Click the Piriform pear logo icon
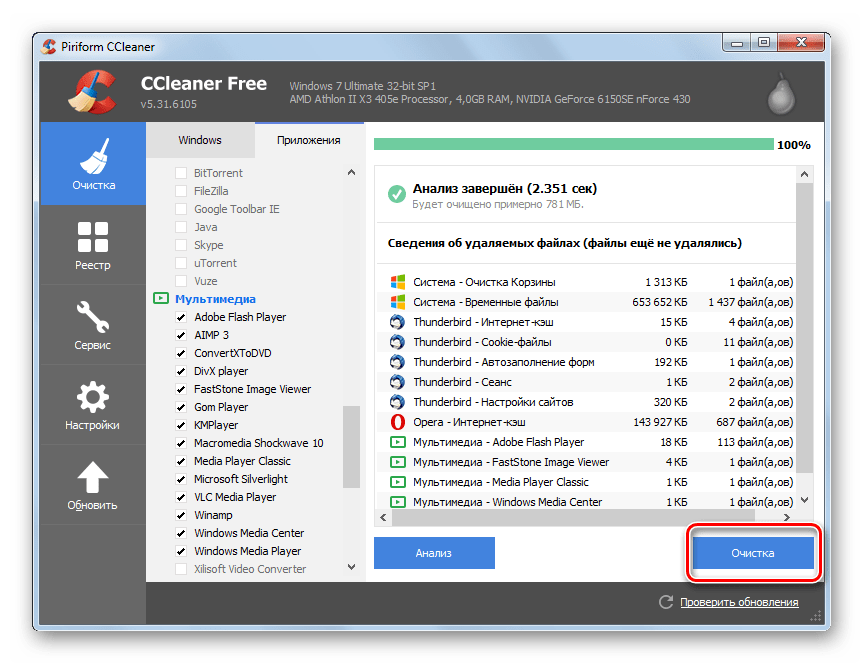Viewport: 864px width, 664px height. click(x=779, y=94)
